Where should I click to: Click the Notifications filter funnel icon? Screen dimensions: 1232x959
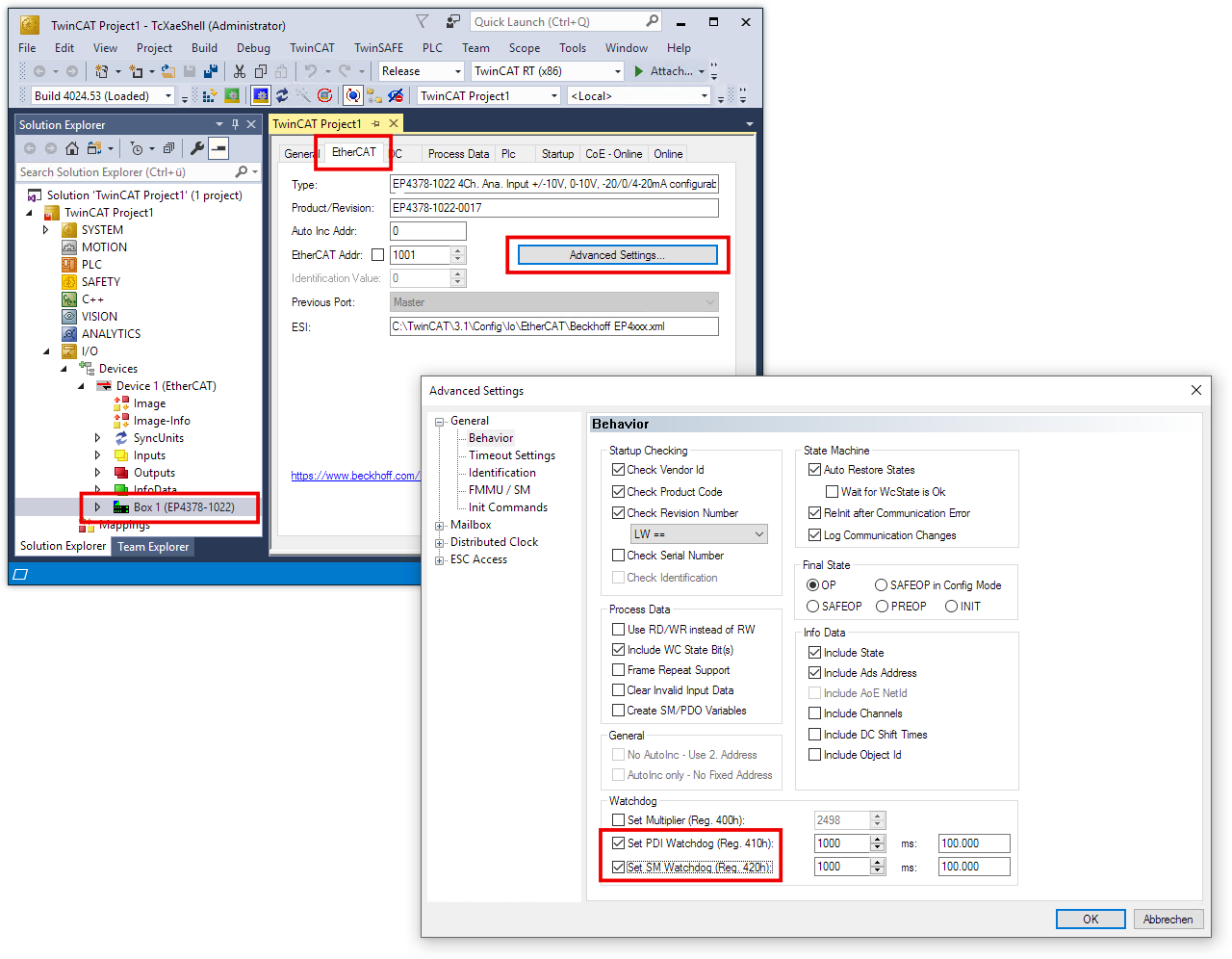click(422, 21)
